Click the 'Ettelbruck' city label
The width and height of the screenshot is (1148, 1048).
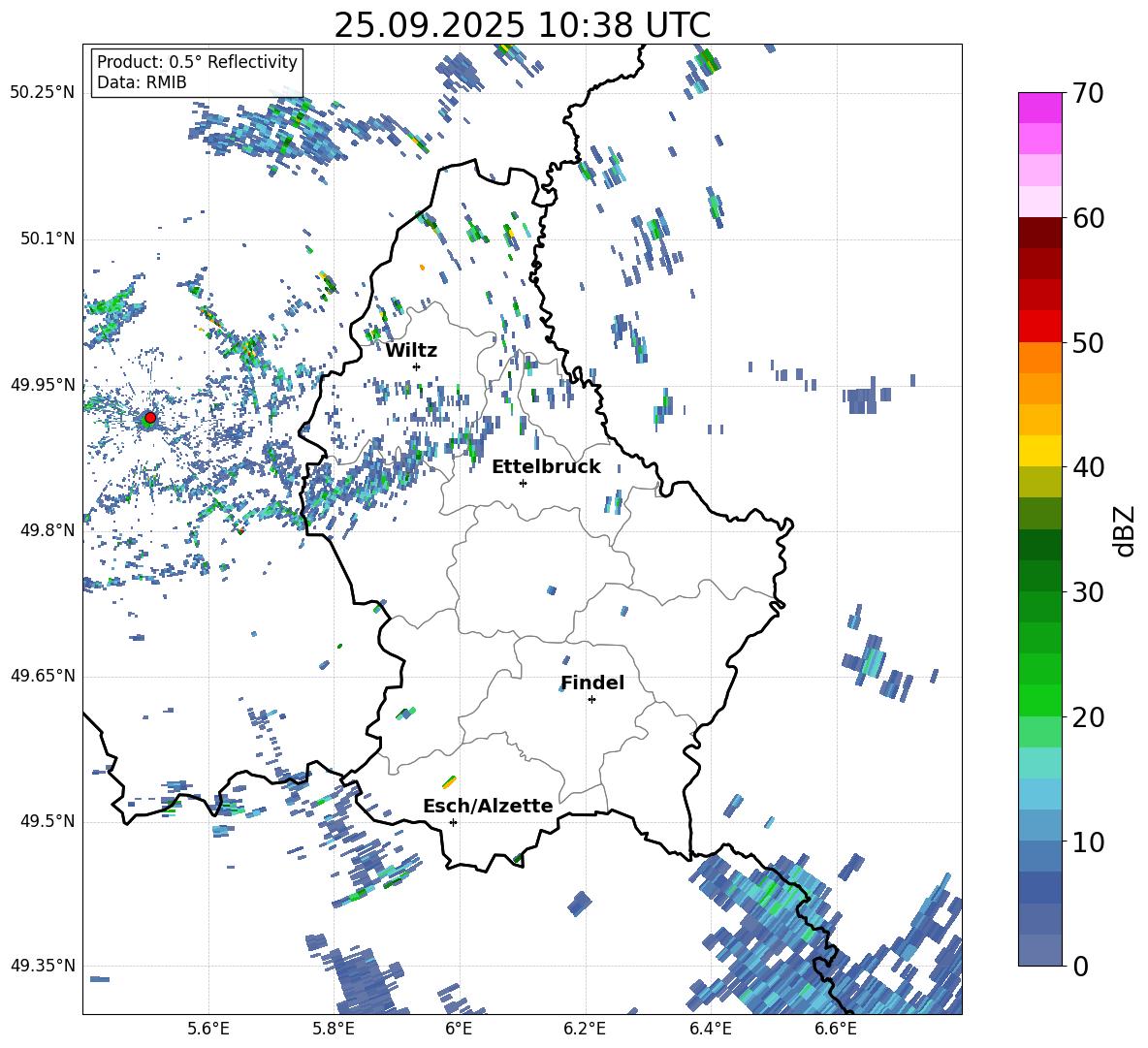[546, 467]
